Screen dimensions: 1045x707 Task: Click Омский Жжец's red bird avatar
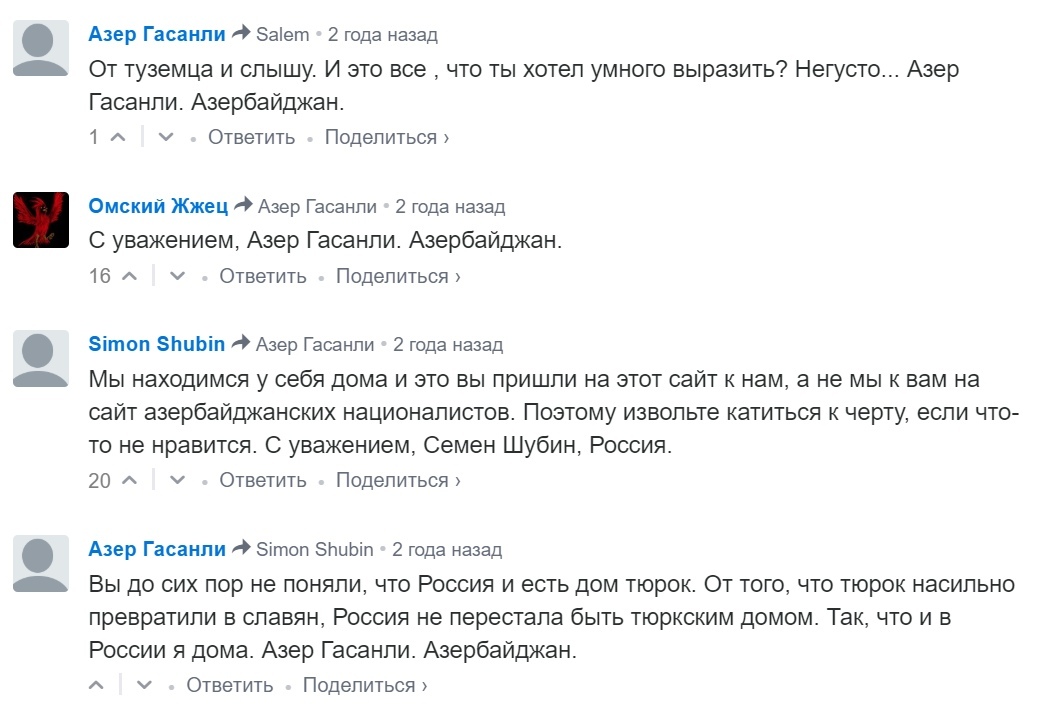pos(41,219)
